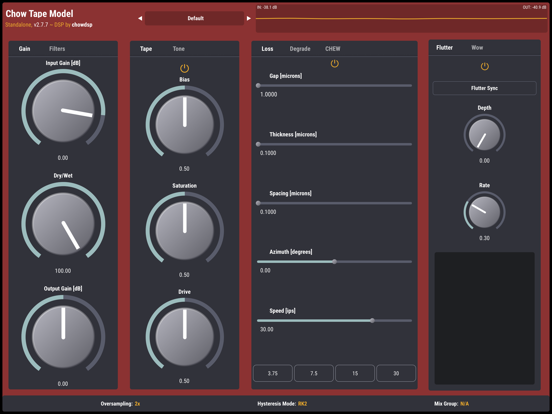Viewport: 552px width, 414px height.
Task: Open the CHEW tab
Action: [332, 49]
